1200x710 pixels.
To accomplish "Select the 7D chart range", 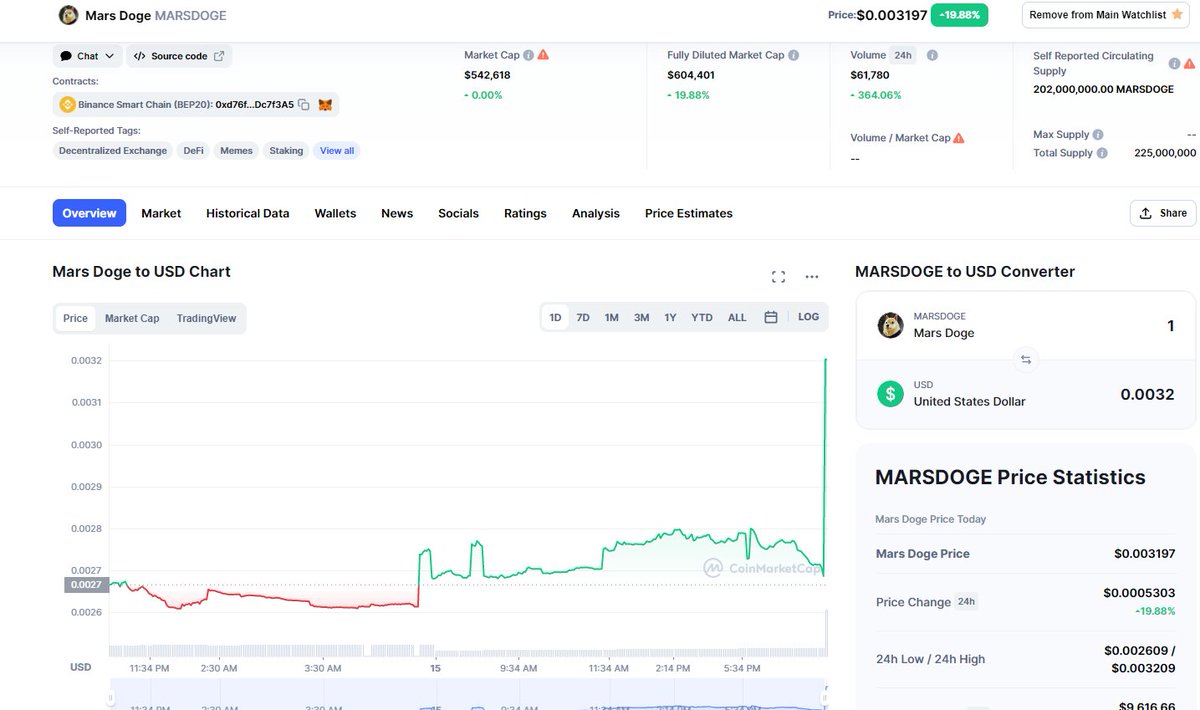I will 583,317.
